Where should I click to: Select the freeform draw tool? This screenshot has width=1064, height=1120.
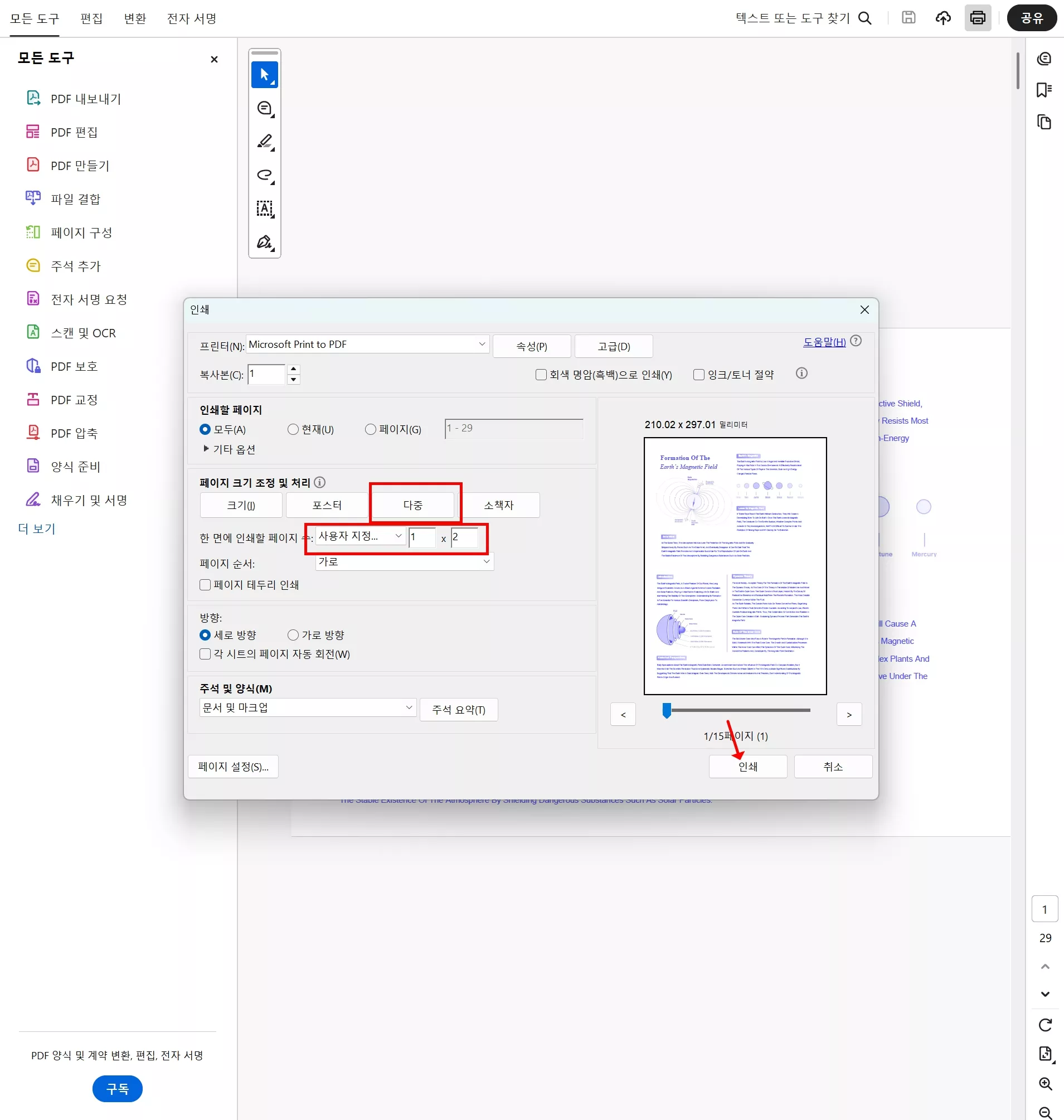point(264,175)
